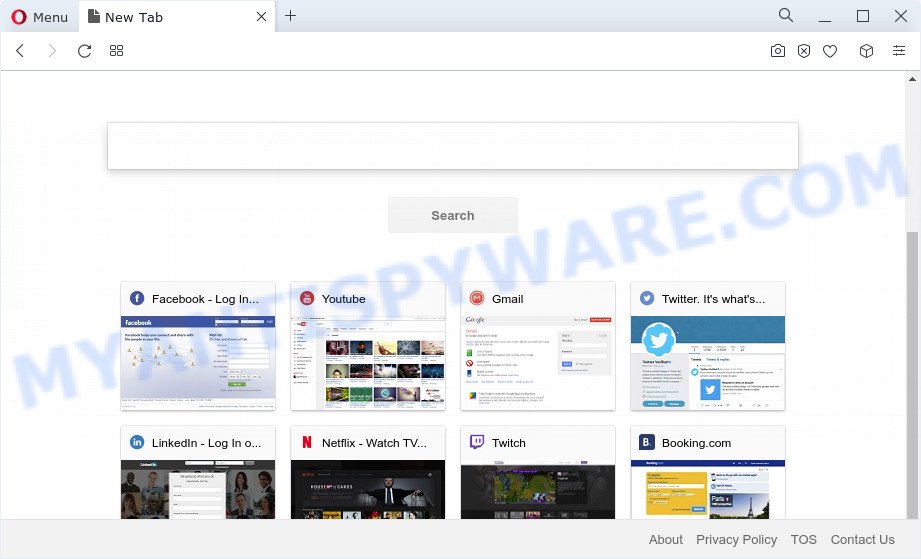921x559 pixels.
Task: Go back with the back arrow
Action: [x=20, y=50]
